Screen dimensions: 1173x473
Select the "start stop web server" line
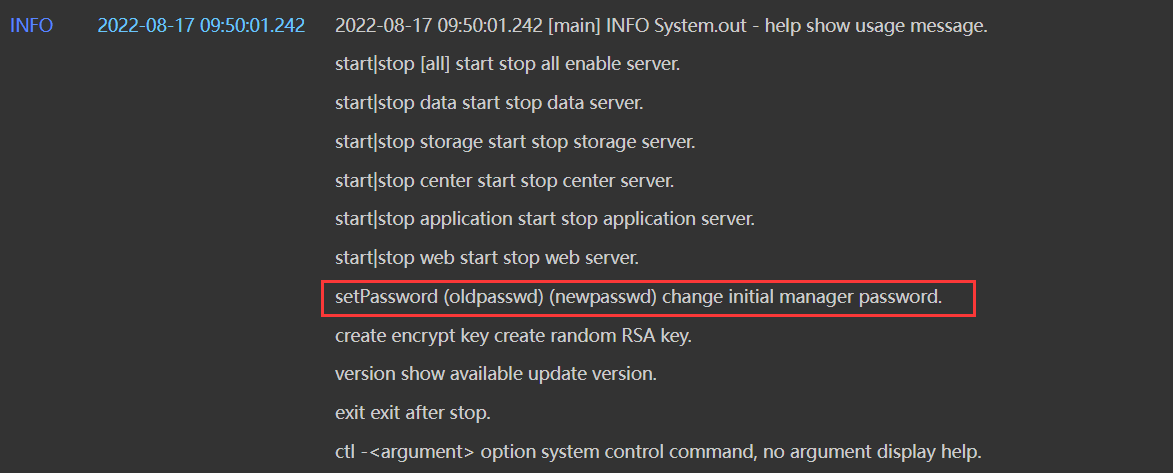pyautogui.click(x=486, y=257)
